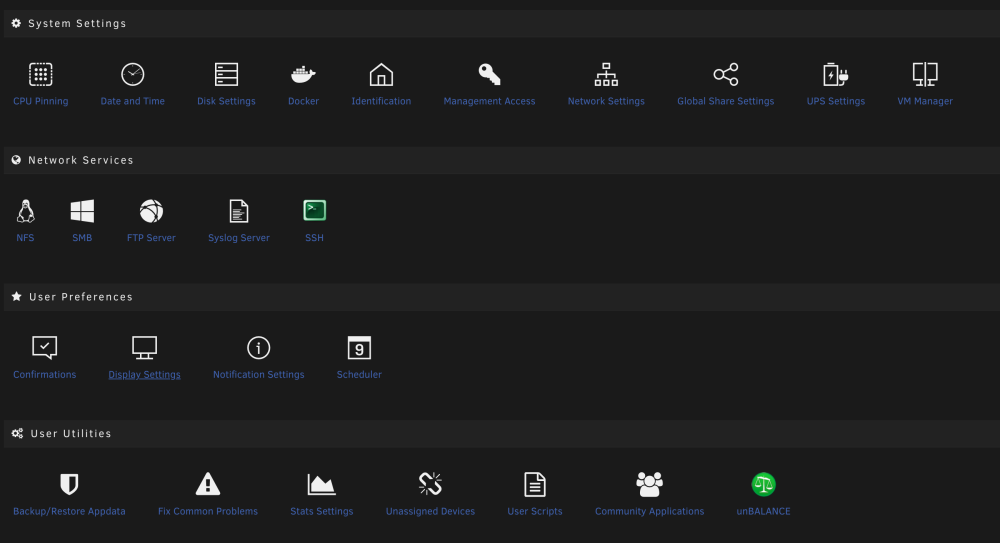Click the VM Manager monitors icon
Viewport: 1000px width, 543px height.
click(925, 75)
